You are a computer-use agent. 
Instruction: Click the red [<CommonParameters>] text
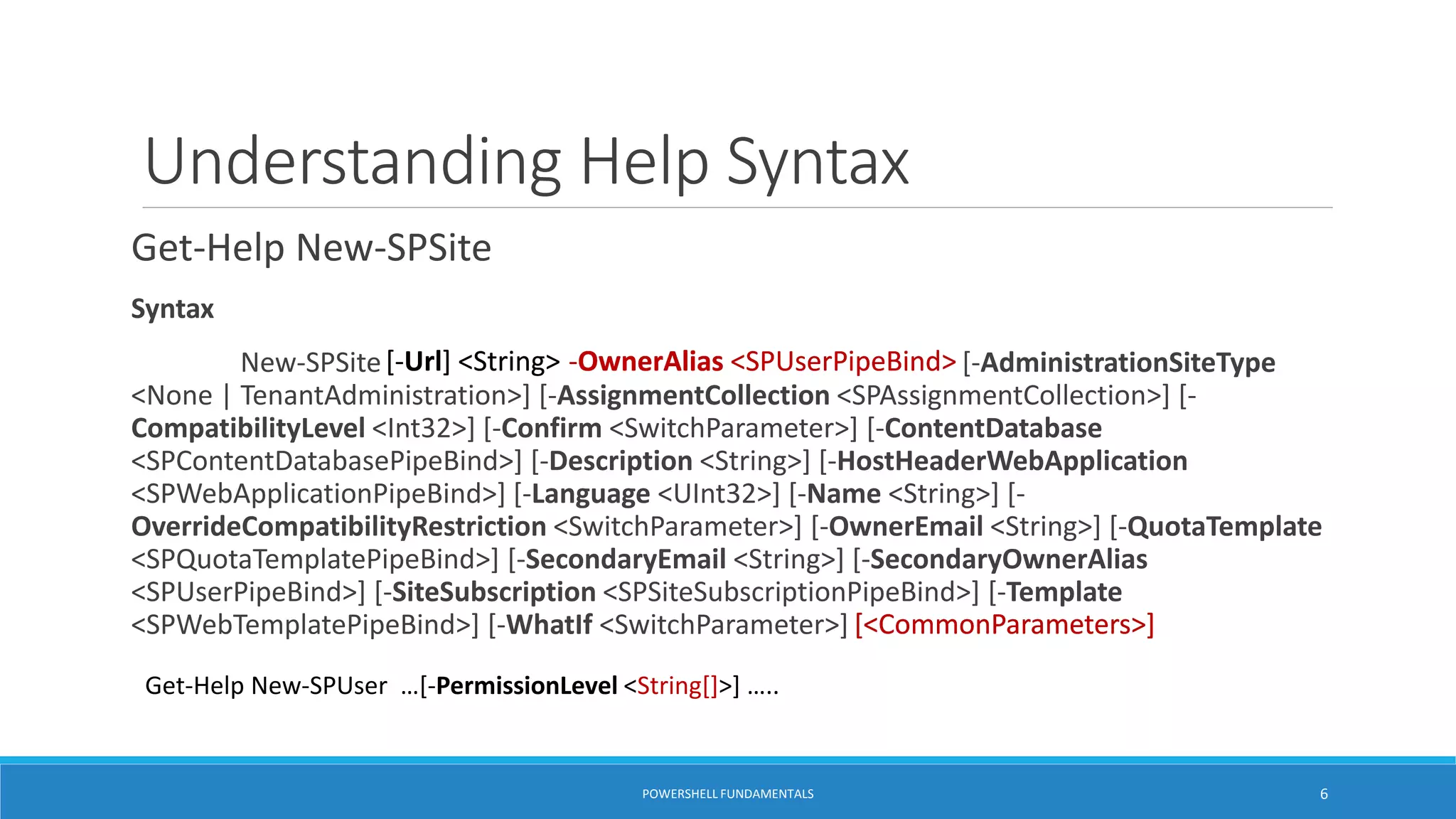tap(1005, 625)
